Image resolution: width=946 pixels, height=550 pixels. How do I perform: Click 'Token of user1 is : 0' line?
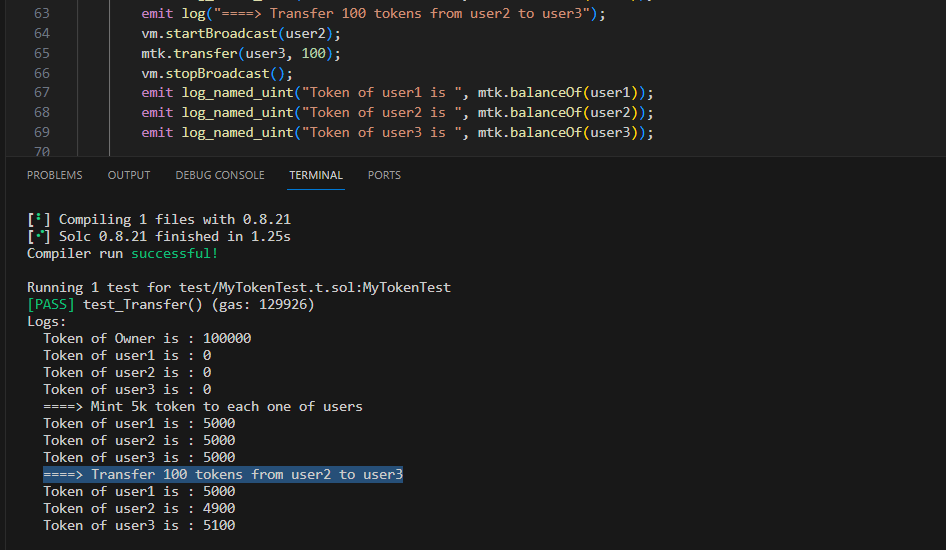click(127, 355)
